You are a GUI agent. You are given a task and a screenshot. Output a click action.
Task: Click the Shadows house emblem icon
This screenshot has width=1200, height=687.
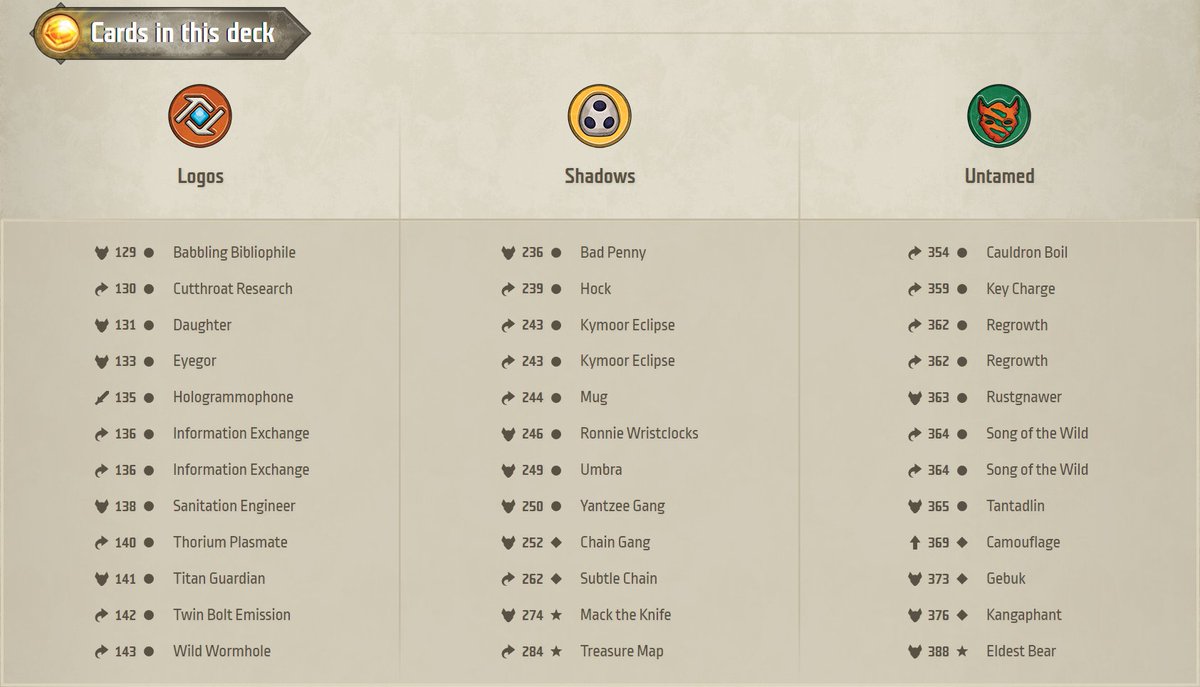[x=600, y=116]
